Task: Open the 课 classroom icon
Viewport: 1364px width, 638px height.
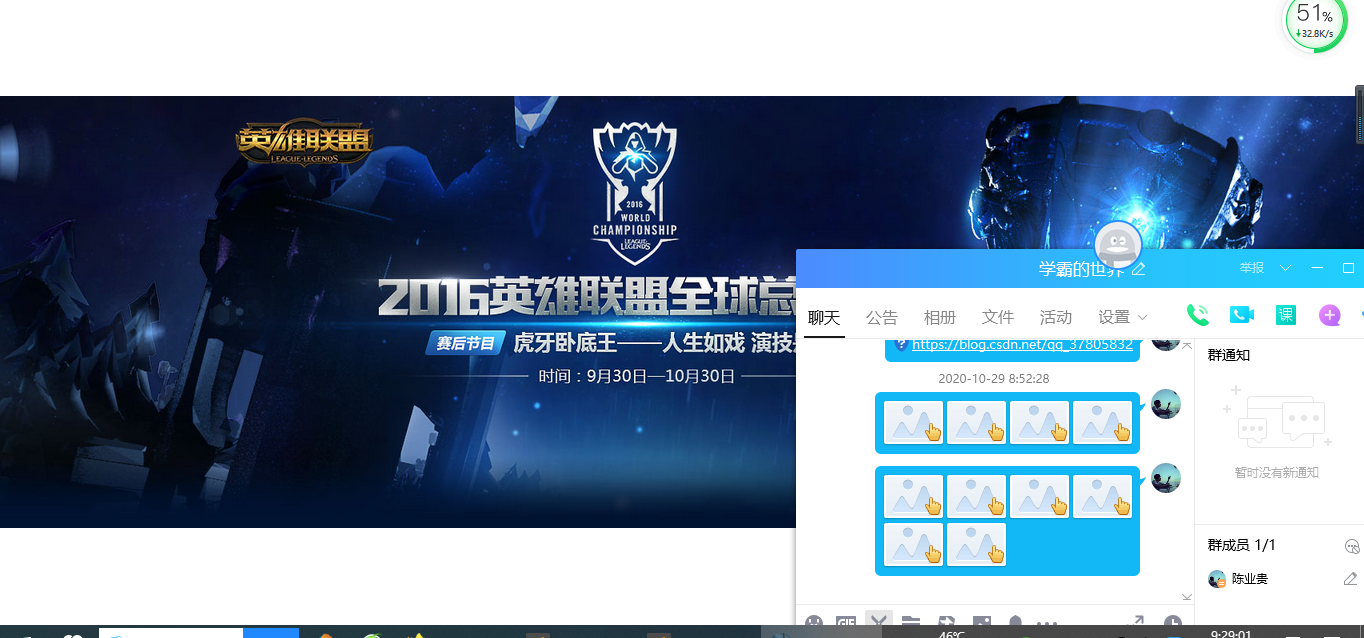Action: coord(1285,315)
